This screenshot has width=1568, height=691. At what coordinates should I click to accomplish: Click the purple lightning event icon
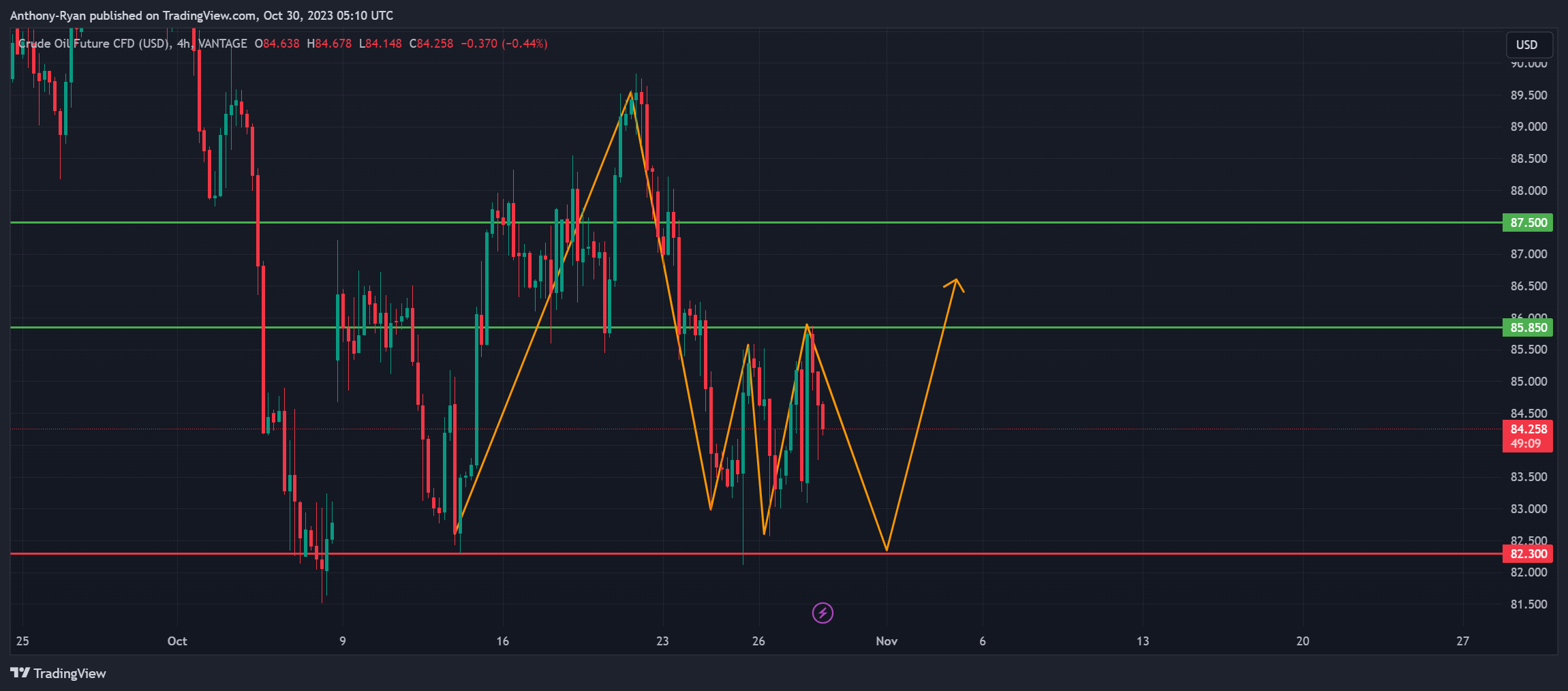tap(823, 613)
